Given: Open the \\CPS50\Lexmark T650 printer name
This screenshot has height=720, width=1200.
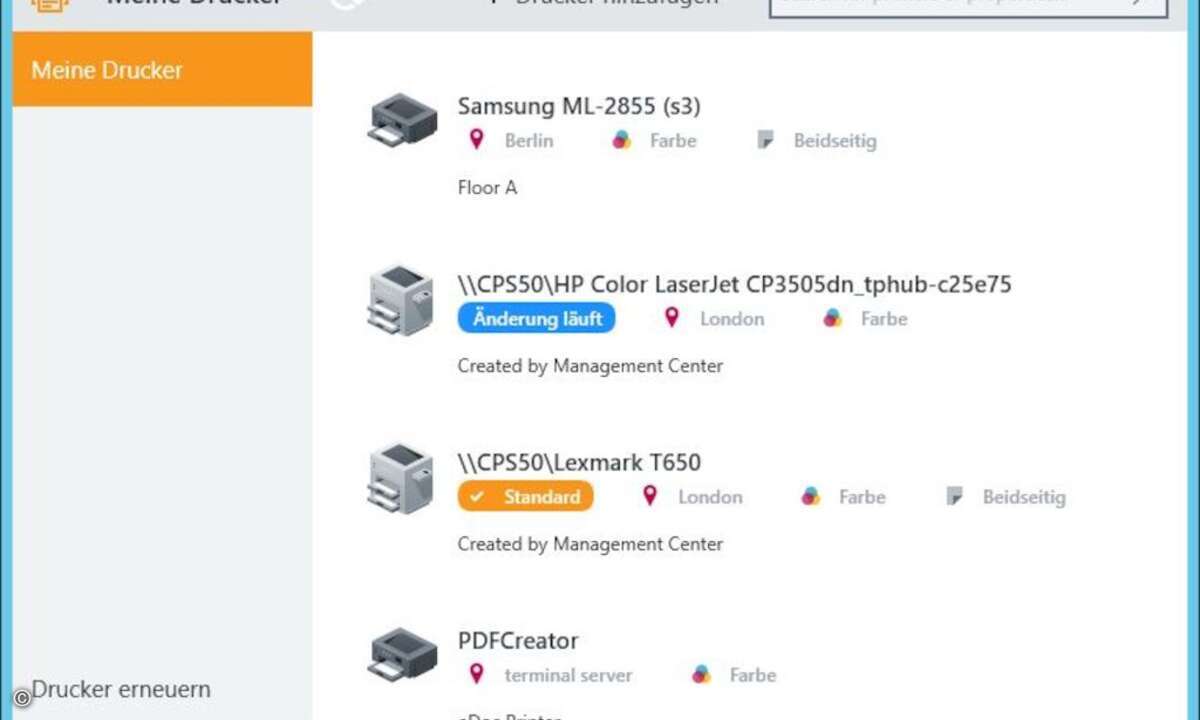Looking at the screenshot, I should point(579,463).
